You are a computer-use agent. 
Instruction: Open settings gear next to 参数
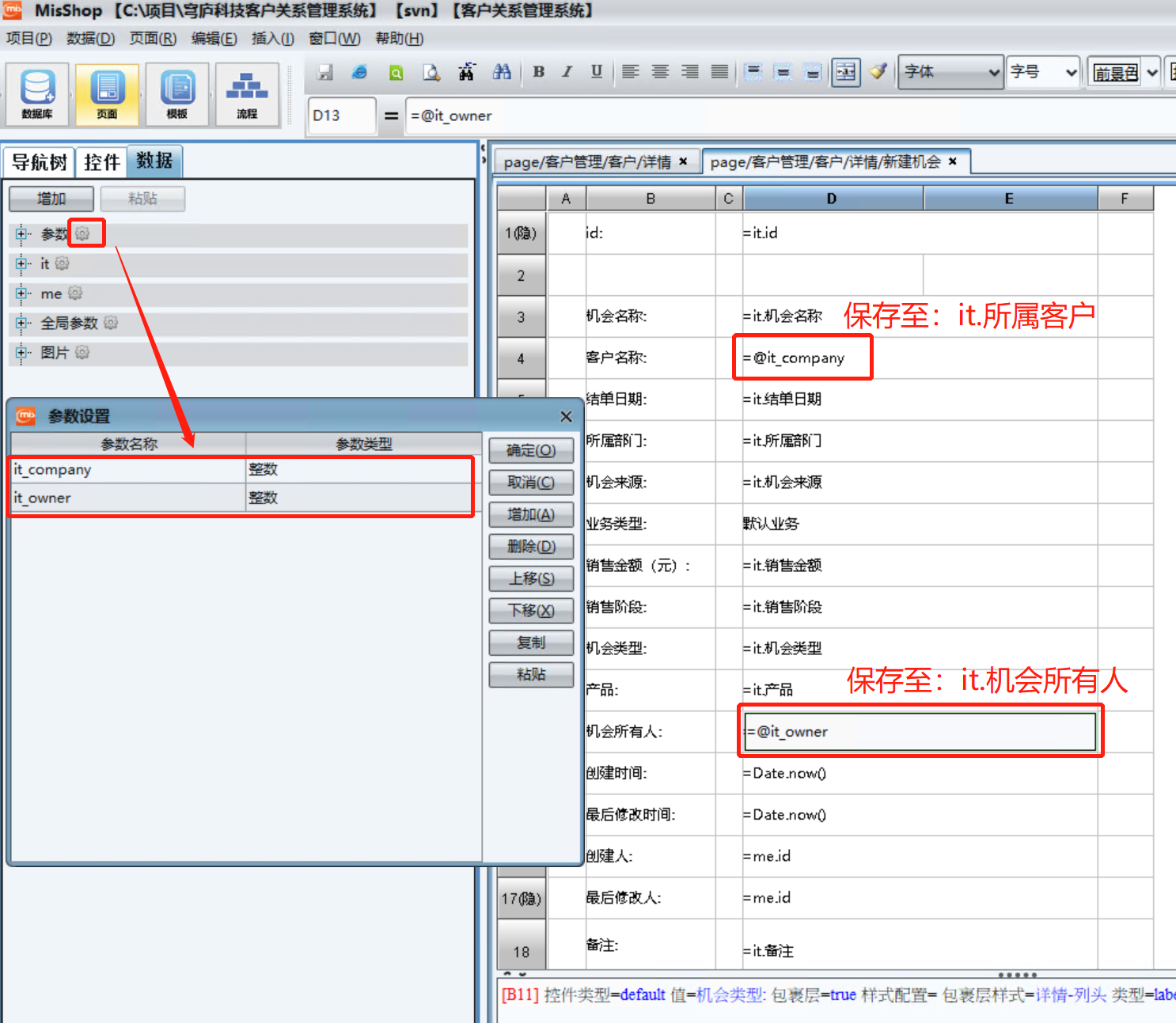pos(82,233)
